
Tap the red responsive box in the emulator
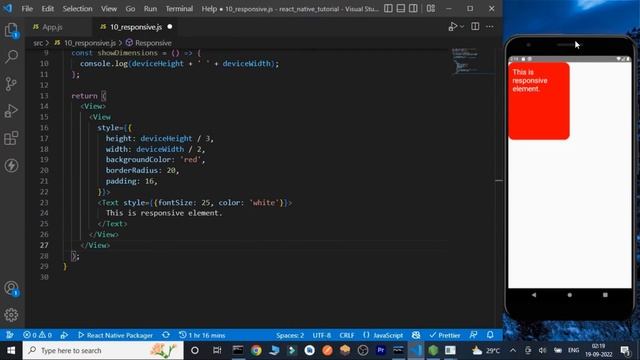[539, 101]
